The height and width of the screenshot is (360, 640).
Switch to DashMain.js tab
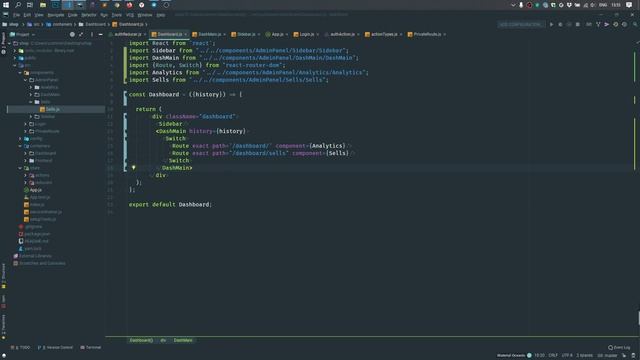click(x=209, y=34)
